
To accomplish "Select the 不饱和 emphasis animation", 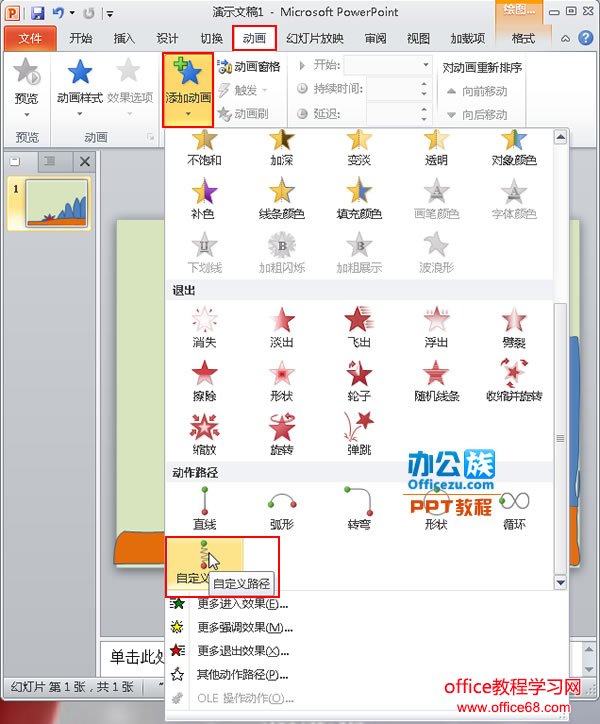I will point(204,148).
